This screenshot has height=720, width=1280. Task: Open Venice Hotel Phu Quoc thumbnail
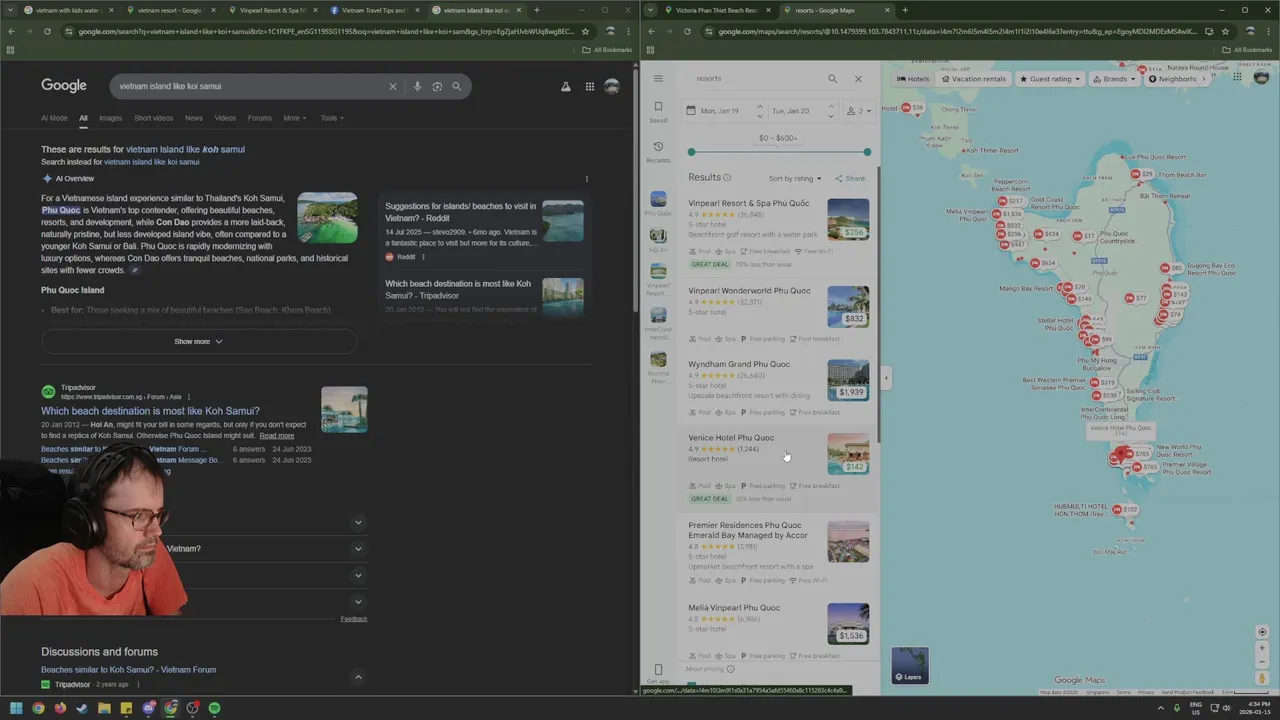point(848,453)
